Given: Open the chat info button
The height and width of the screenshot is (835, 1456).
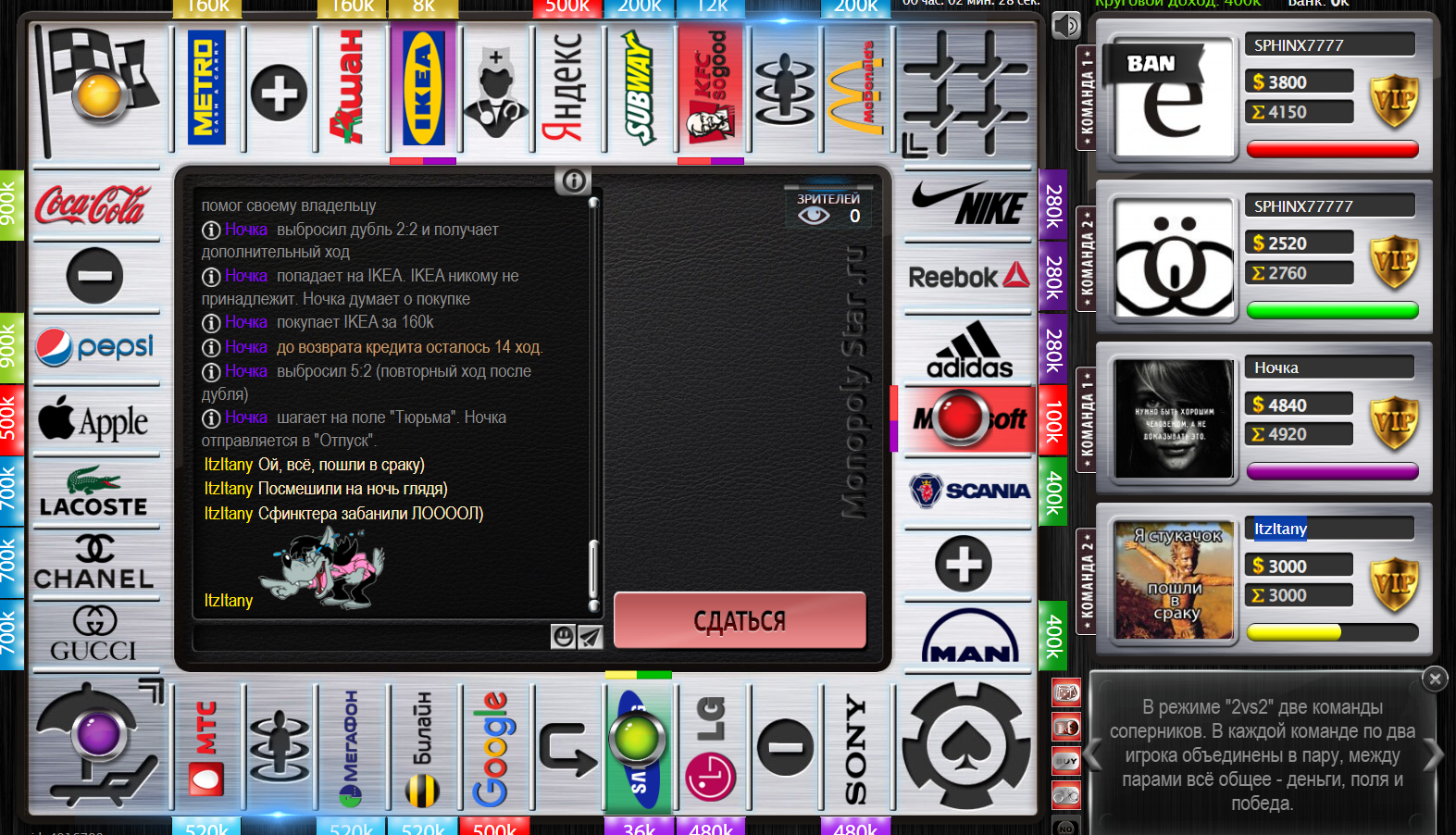Looking at the screenshot, I should point(573,181).
